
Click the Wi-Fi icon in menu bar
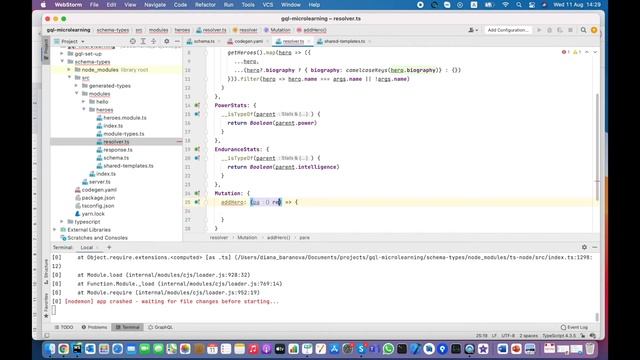pos(505,5)
